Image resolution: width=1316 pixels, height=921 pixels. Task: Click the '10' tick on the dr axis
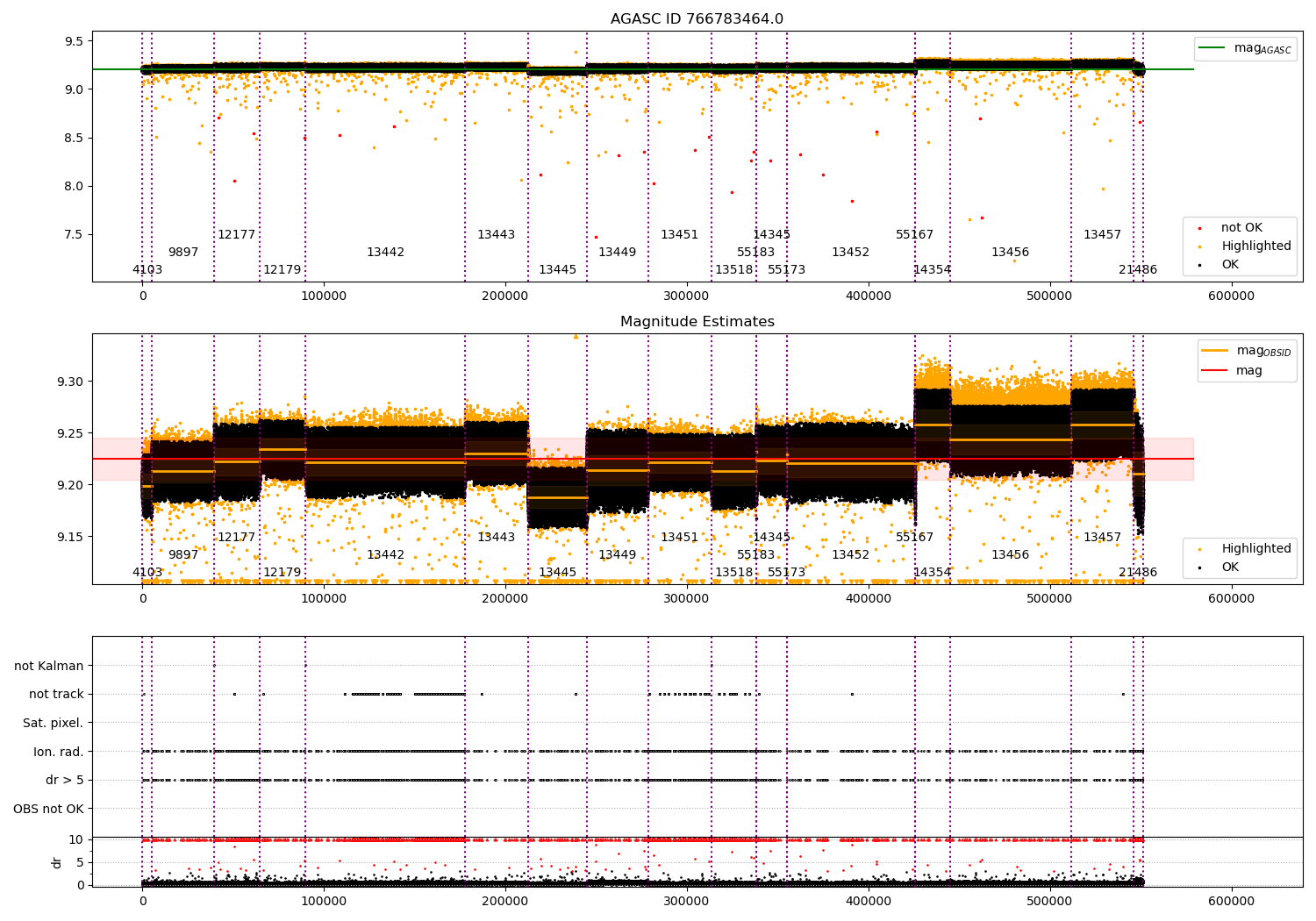coord(76,839)
